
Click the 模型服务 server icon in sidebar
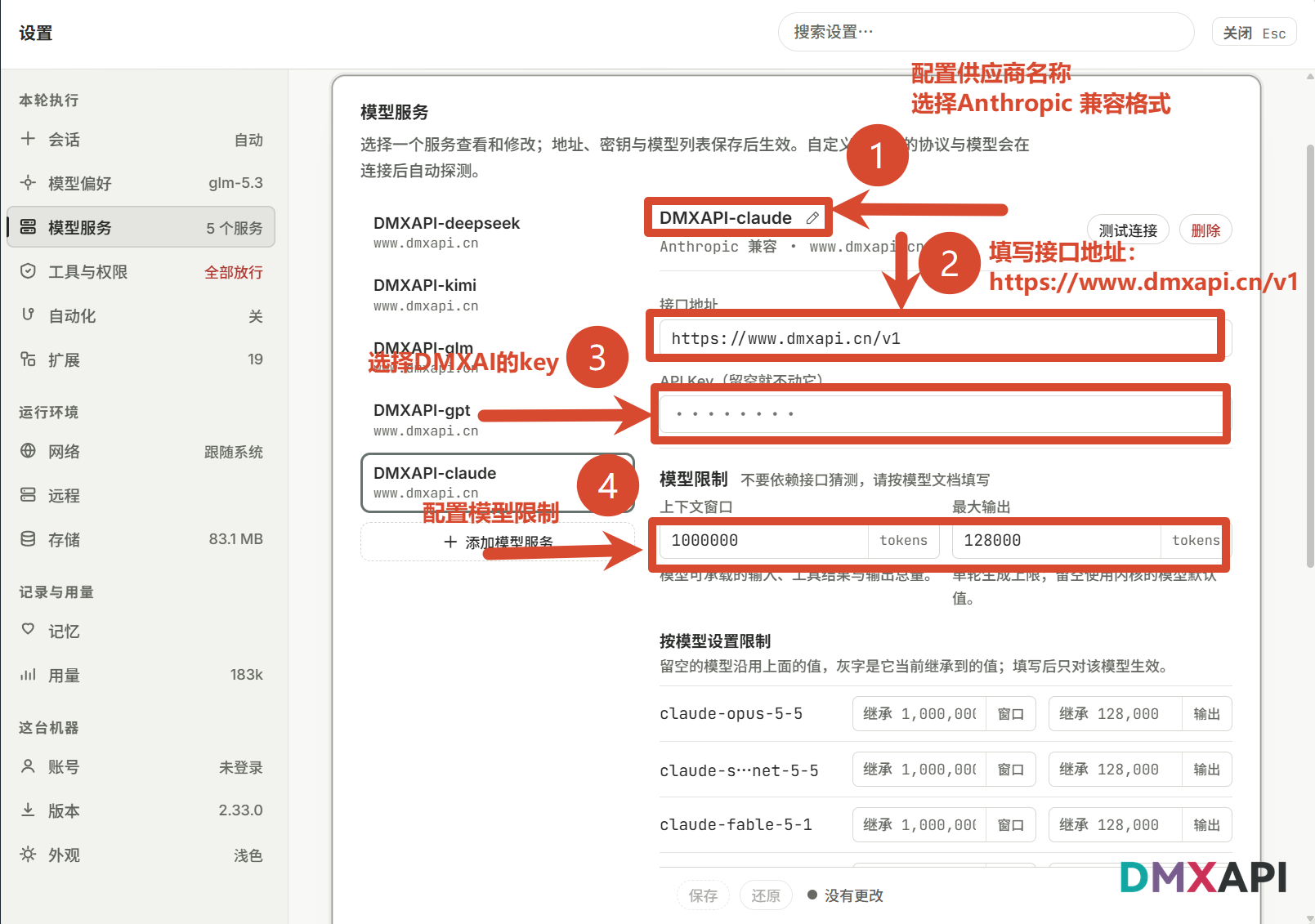(x=28, y=226)
